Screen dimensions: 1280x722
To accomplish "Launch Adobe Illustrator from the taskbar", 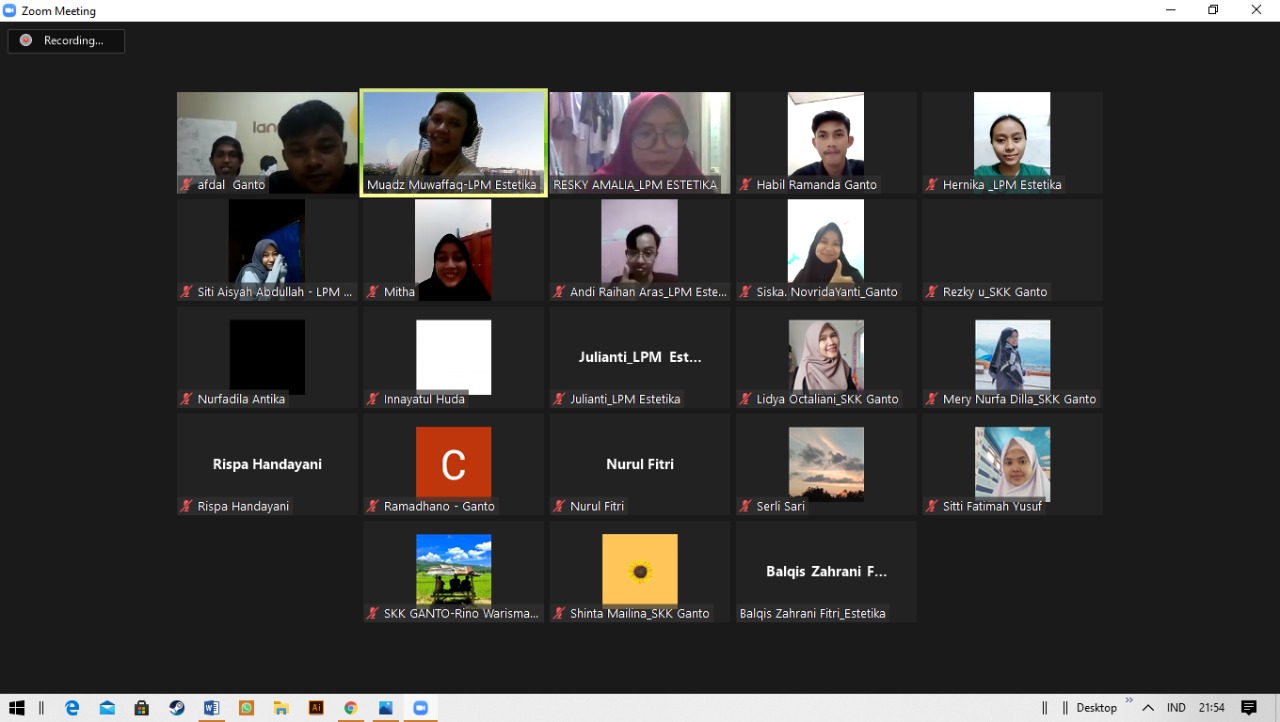I will point(316,708).
